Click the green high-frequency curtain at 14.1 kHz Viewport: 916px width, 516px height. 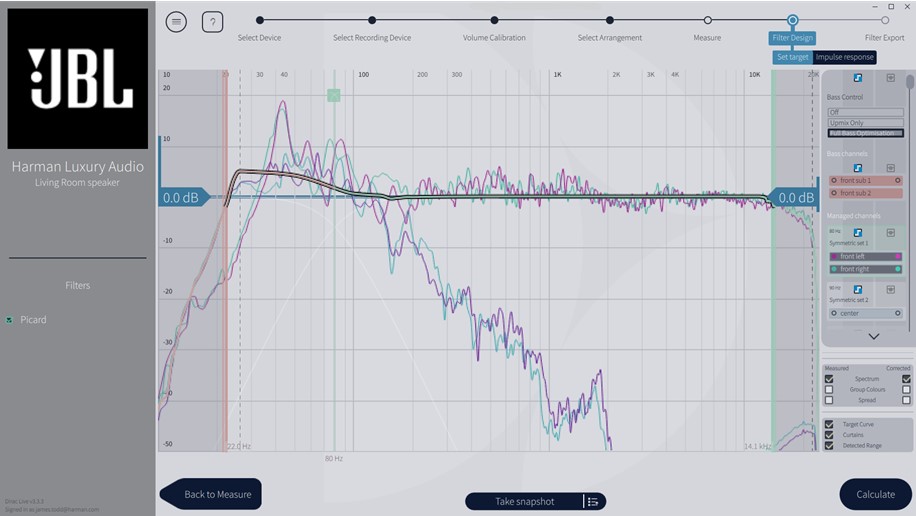pos(773,260)
